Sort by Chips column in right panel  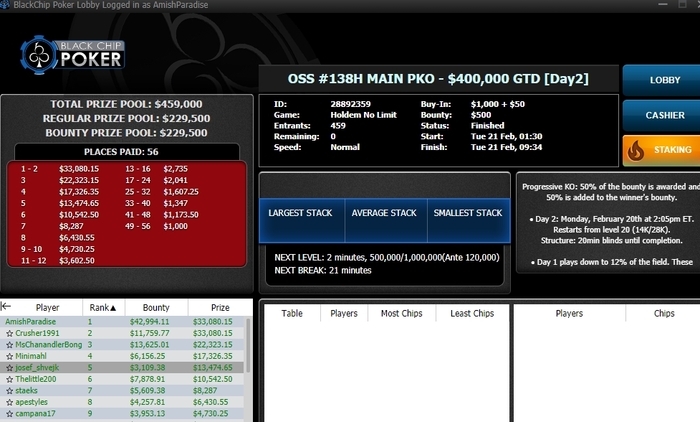click(x=664, y=313)
